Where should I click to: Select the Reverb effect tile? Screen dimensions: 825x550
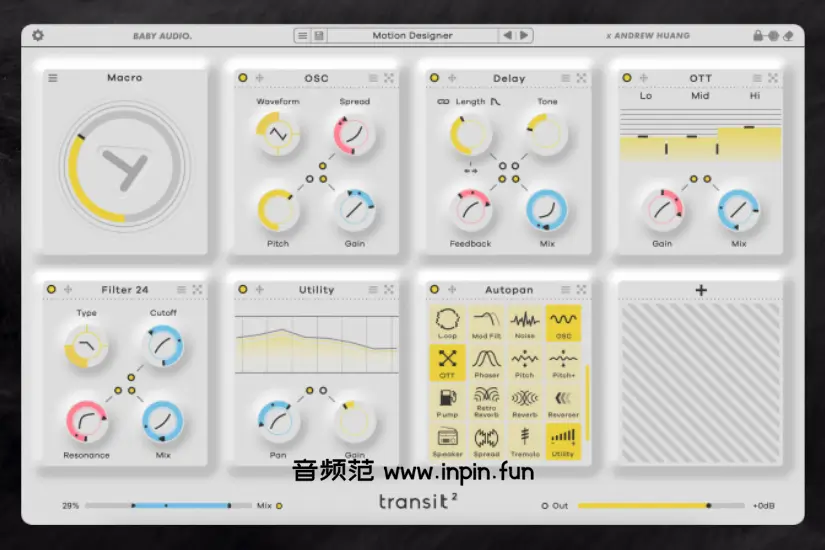(x=525, y=402)
